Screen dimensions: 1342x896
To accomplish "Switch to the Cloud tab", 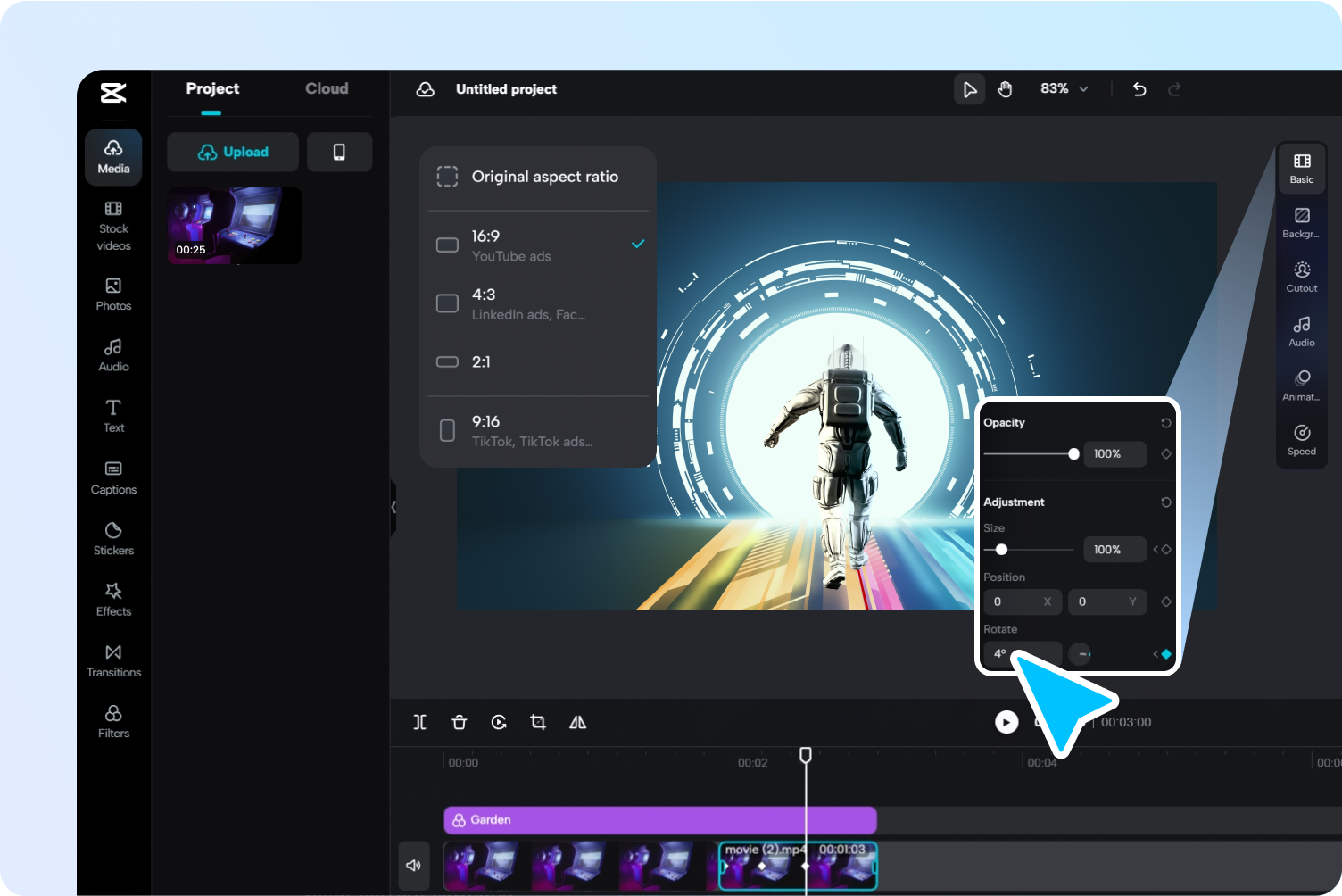I will pyautogui.click(x=326, y=88).
